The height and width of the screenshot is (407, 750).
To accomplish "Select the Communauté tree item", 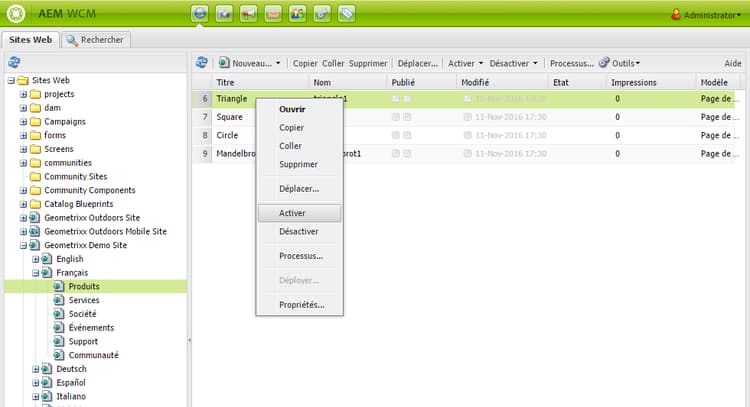I will [93, 355].
